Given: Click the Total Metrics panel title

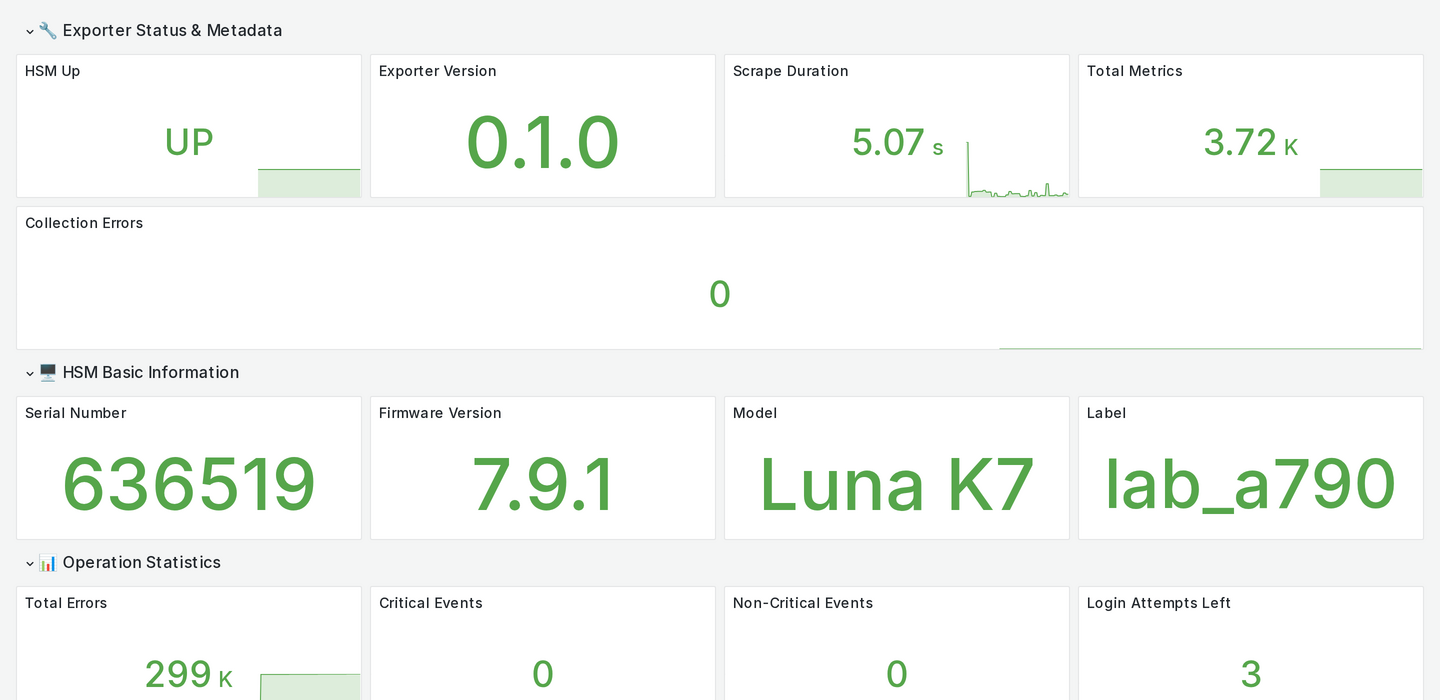Looking at the screenshot, I should tap(1134, 71).
